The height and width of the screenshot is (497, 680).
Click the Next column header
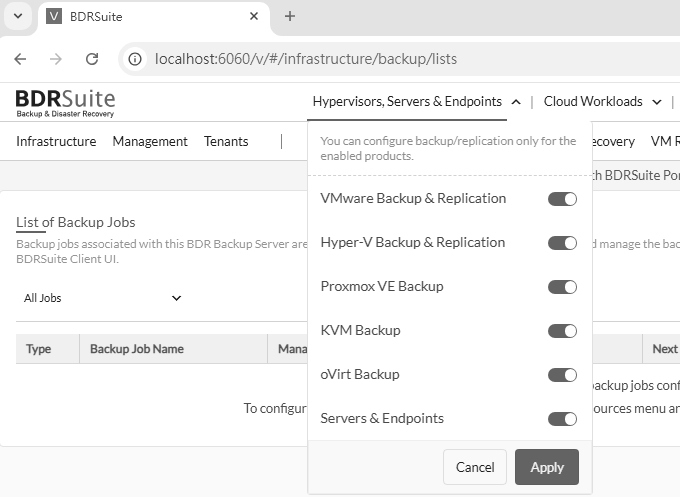661,349
